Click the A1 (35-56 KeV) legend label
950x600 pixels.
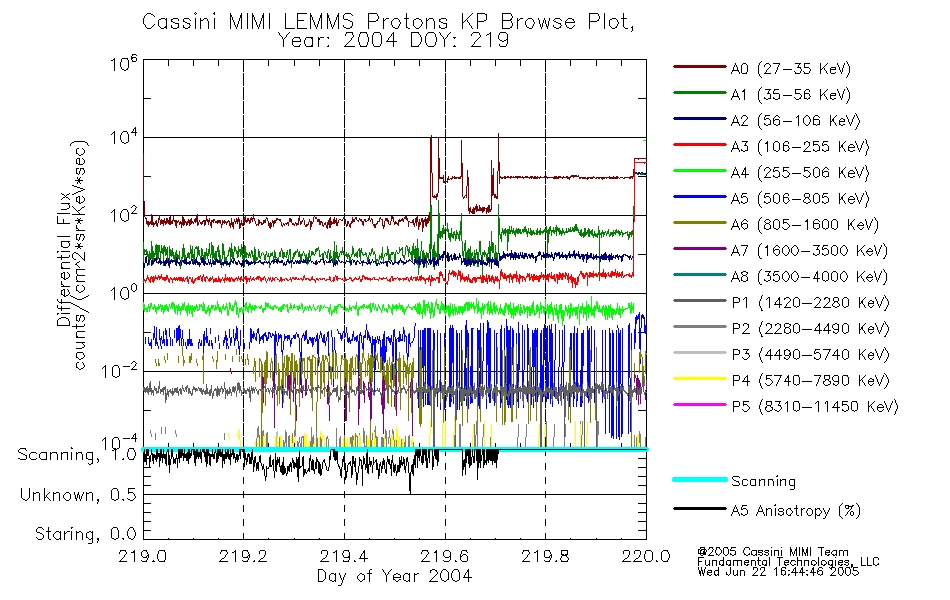[790, 95]
